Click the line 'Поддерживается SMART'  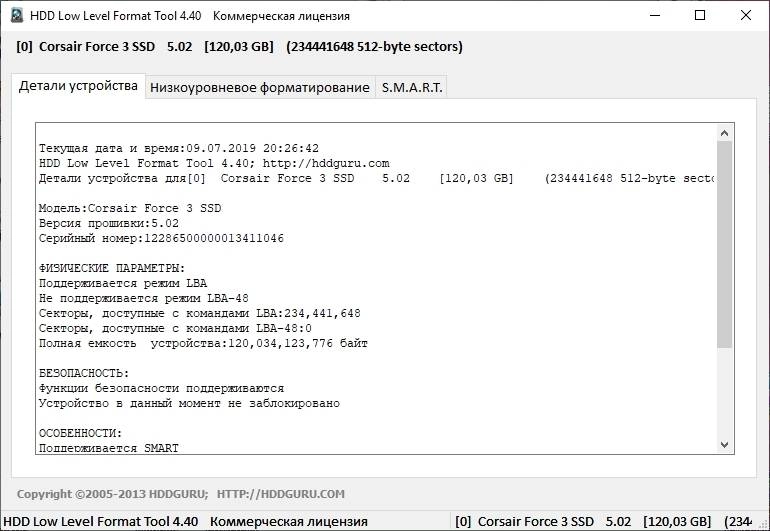[109, 448]
